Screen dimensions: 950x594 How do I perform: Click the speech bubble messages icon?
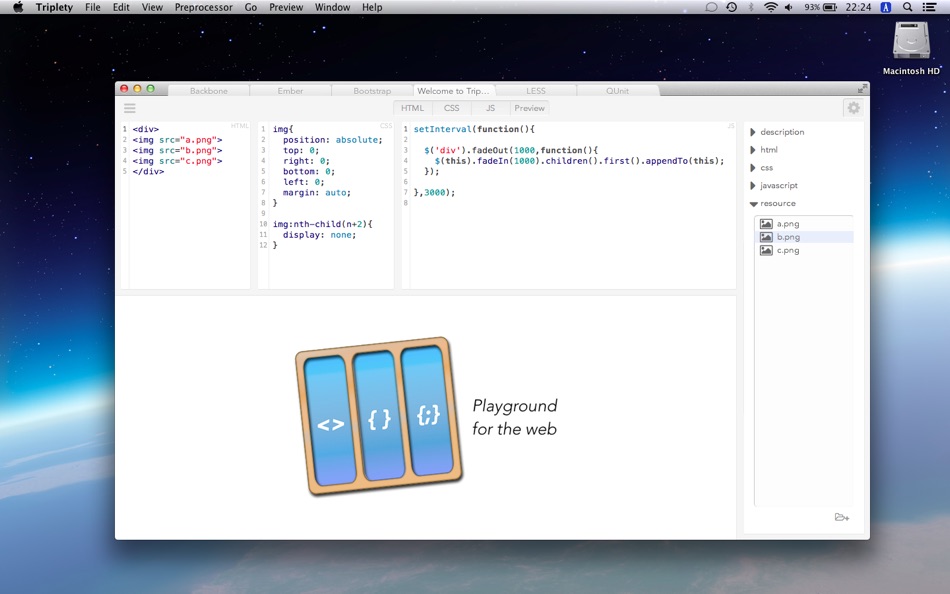pos(711,7)
